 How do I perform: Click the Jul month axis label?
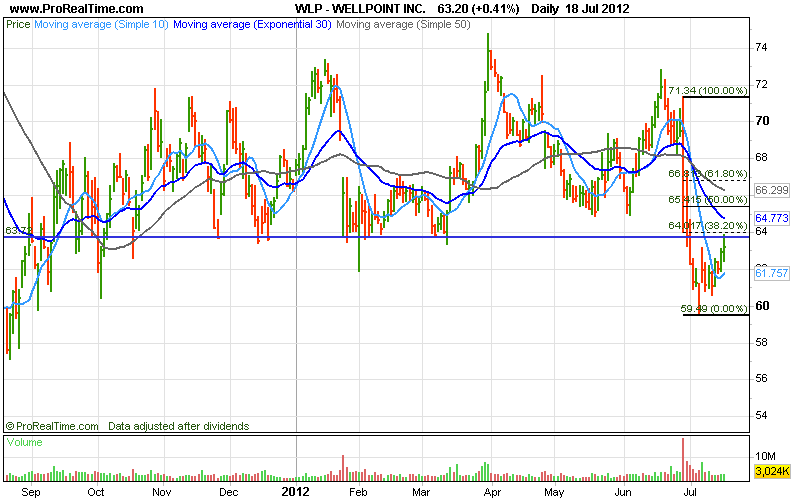(690, 492)
